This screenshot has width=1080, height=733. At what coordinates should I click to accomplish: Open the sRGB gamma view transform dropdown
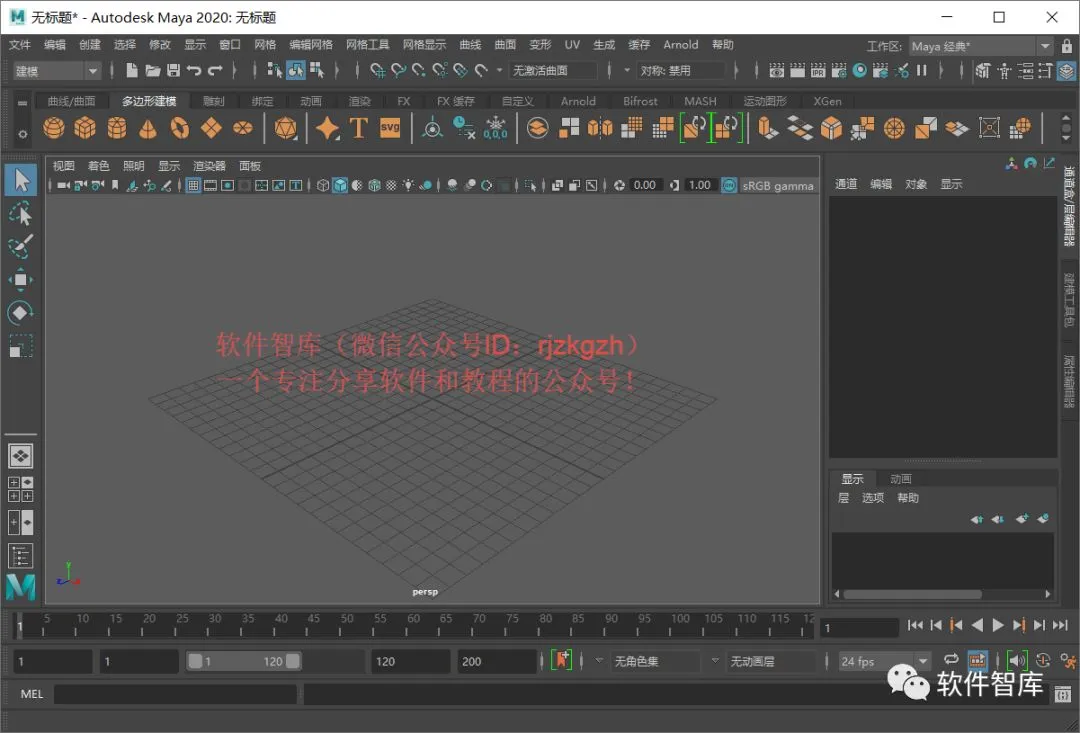point(778,185)
